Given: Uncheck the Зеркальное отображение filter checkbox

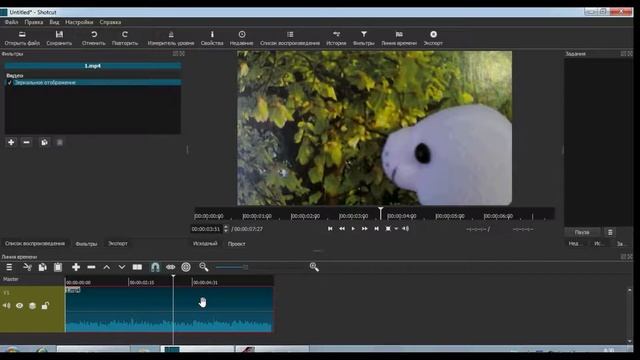Looking at the screenshot, I should pyautogui.click(x=10, y=82).
